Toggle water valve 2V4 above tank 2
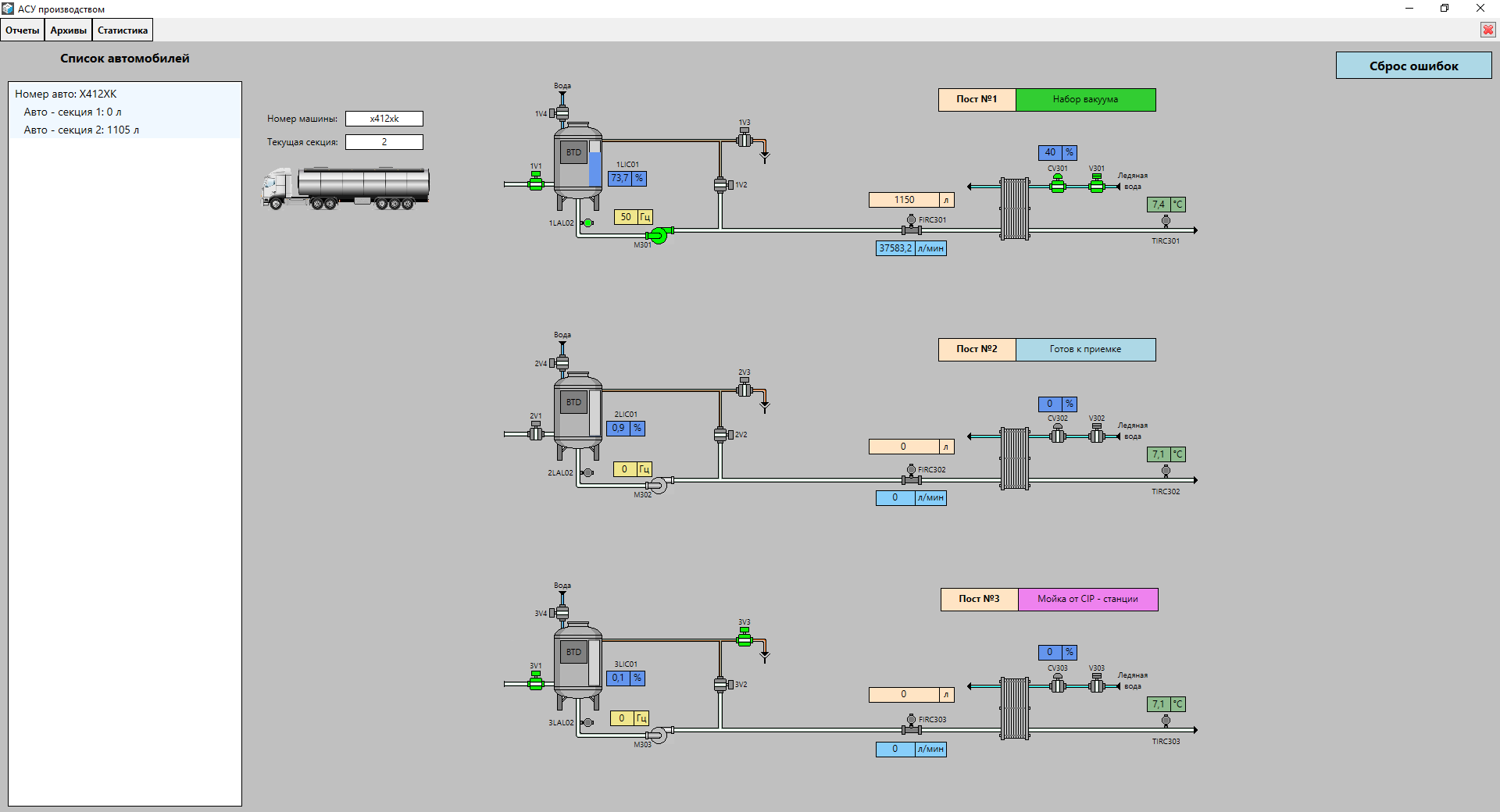This screenshot has height=812, width=1500. (562, 363)
